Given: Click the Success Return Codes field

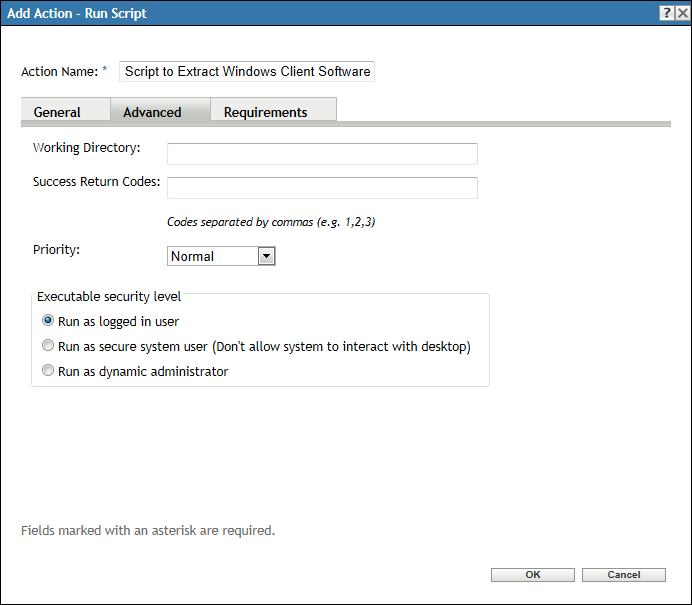Looking at the screenshot, I should pyautogui.click(x=322, y=188).
